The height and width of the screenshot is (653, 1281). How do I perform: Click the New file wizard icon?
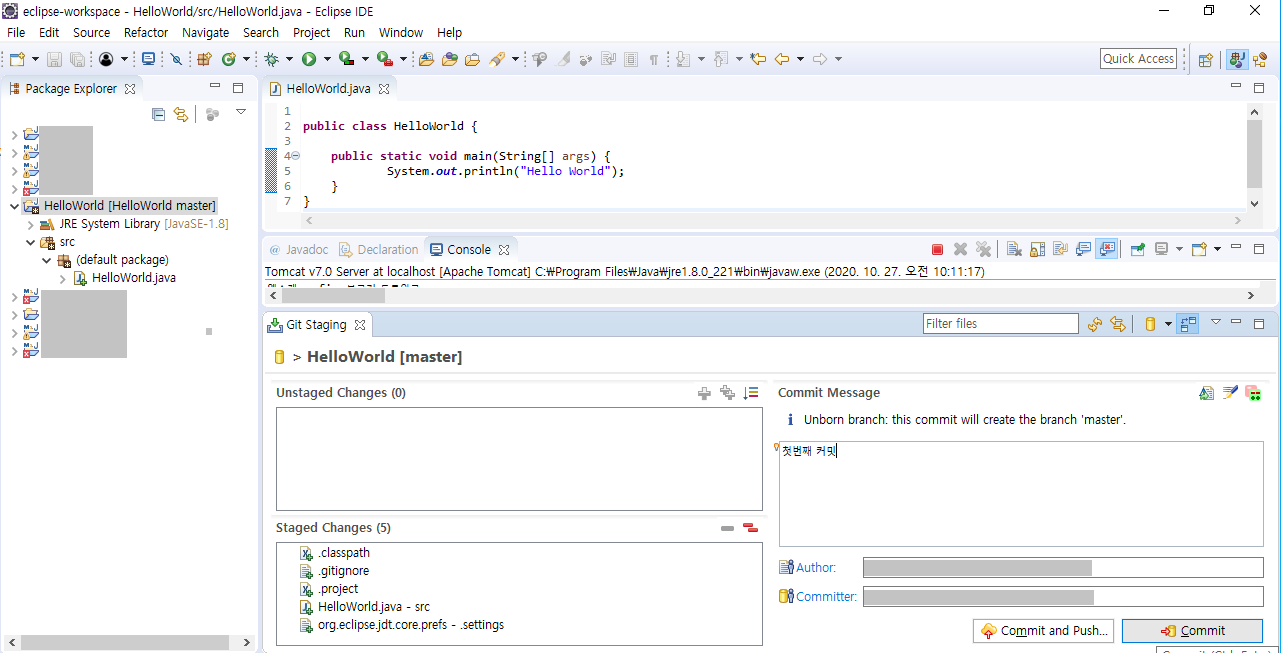tap(17, 59)
